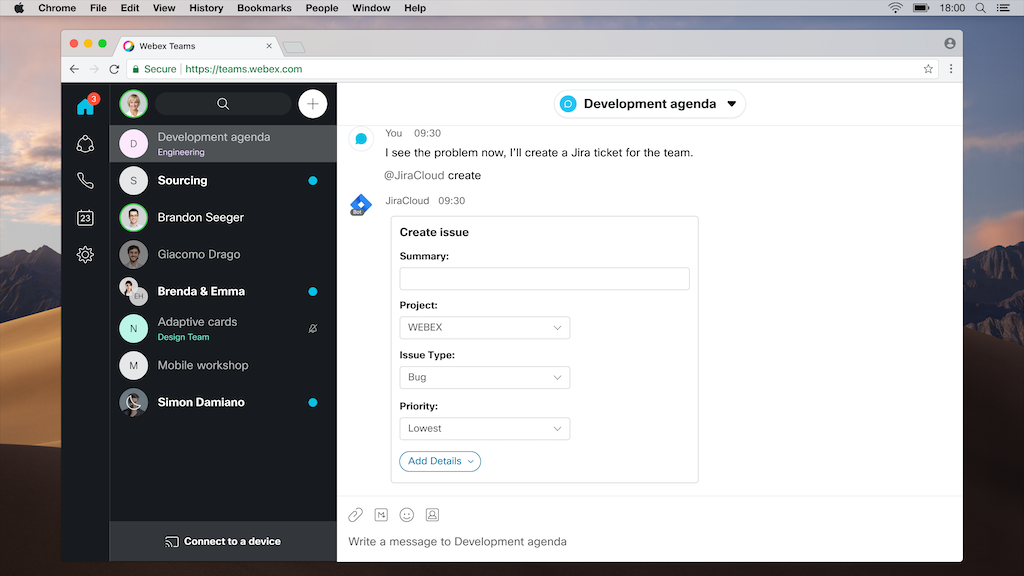Open the Mobile workshop space
The height and width of the screenshot is (576, 1024).
click(x=223, y=366)
